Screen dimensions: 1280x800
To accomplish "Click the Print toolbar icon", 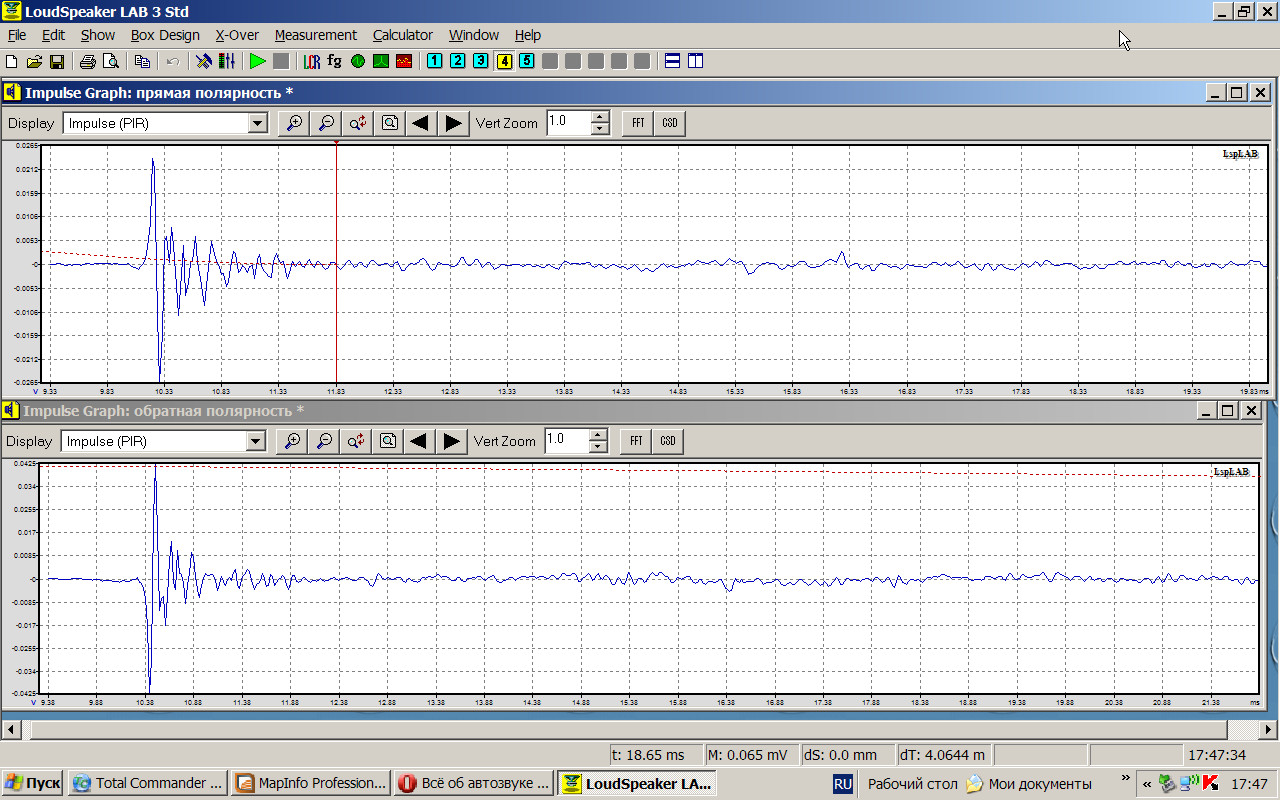I will pyautogui.click(x=87, y=61).
